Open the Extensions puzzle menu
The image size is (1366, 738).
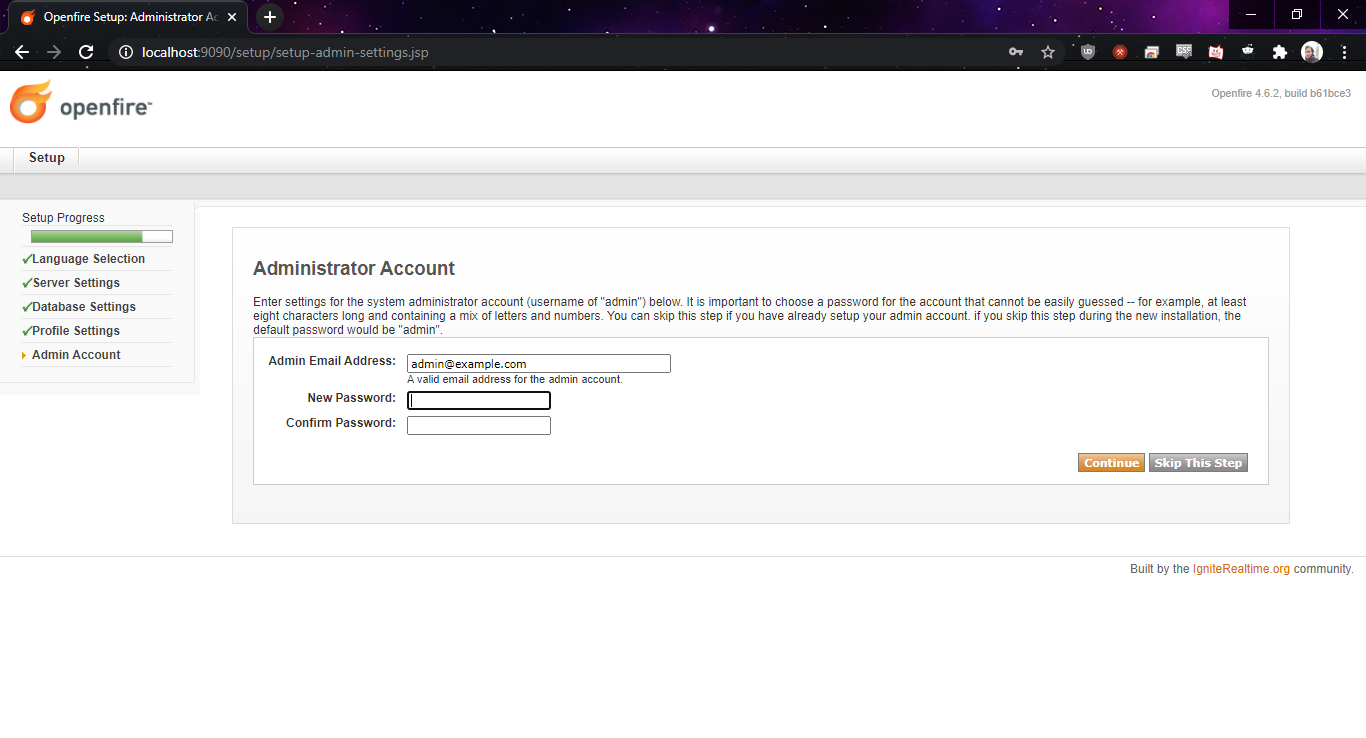1280,52
